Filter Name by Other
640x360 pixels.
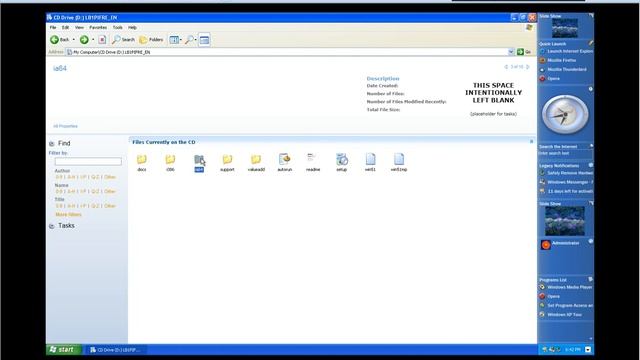pyautogui.click(x=110, y=191)
